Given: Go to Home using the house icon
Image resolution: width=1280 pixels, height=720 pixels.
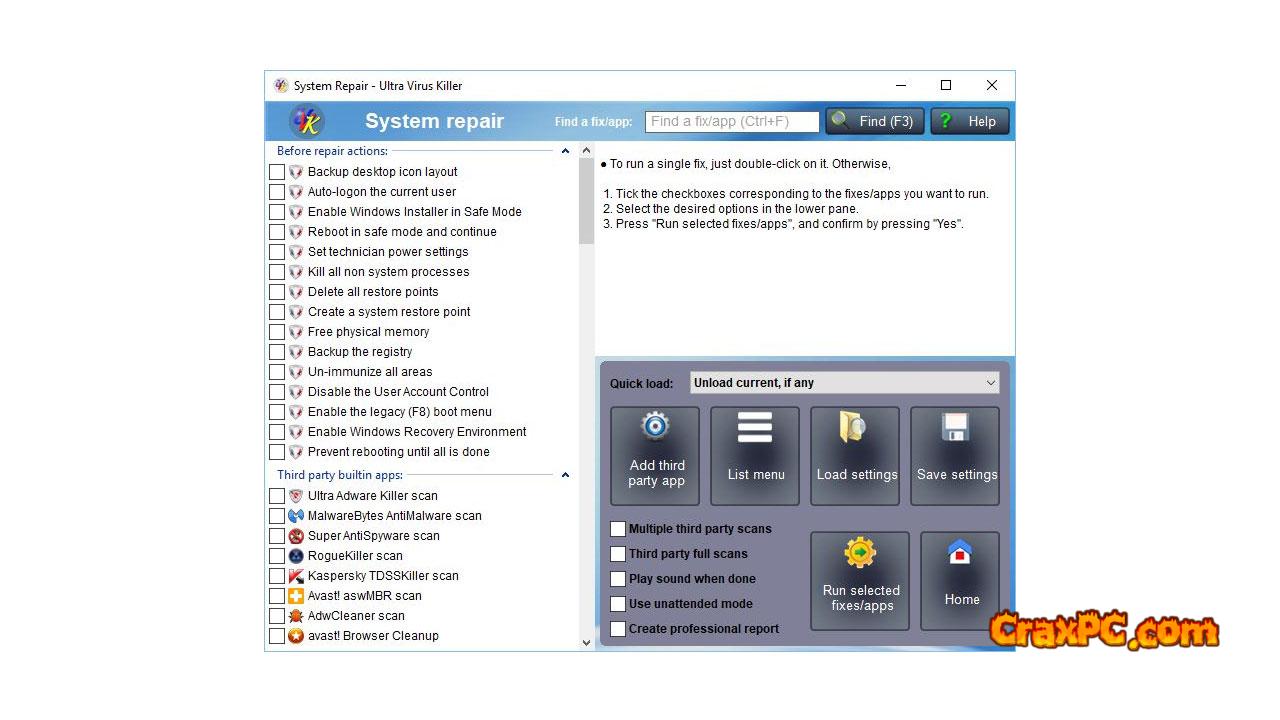Looking at the screenshot, I should coord(960,553).
